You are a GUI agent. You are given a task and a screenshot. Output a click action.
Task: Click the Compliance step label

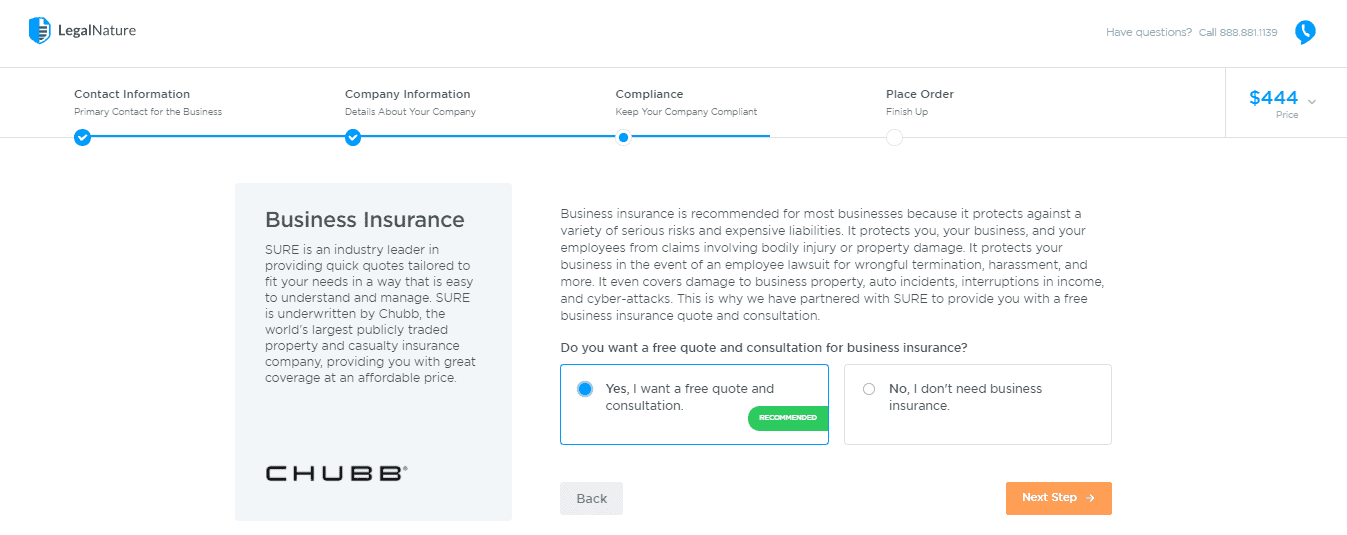click(x=649, y=94)
